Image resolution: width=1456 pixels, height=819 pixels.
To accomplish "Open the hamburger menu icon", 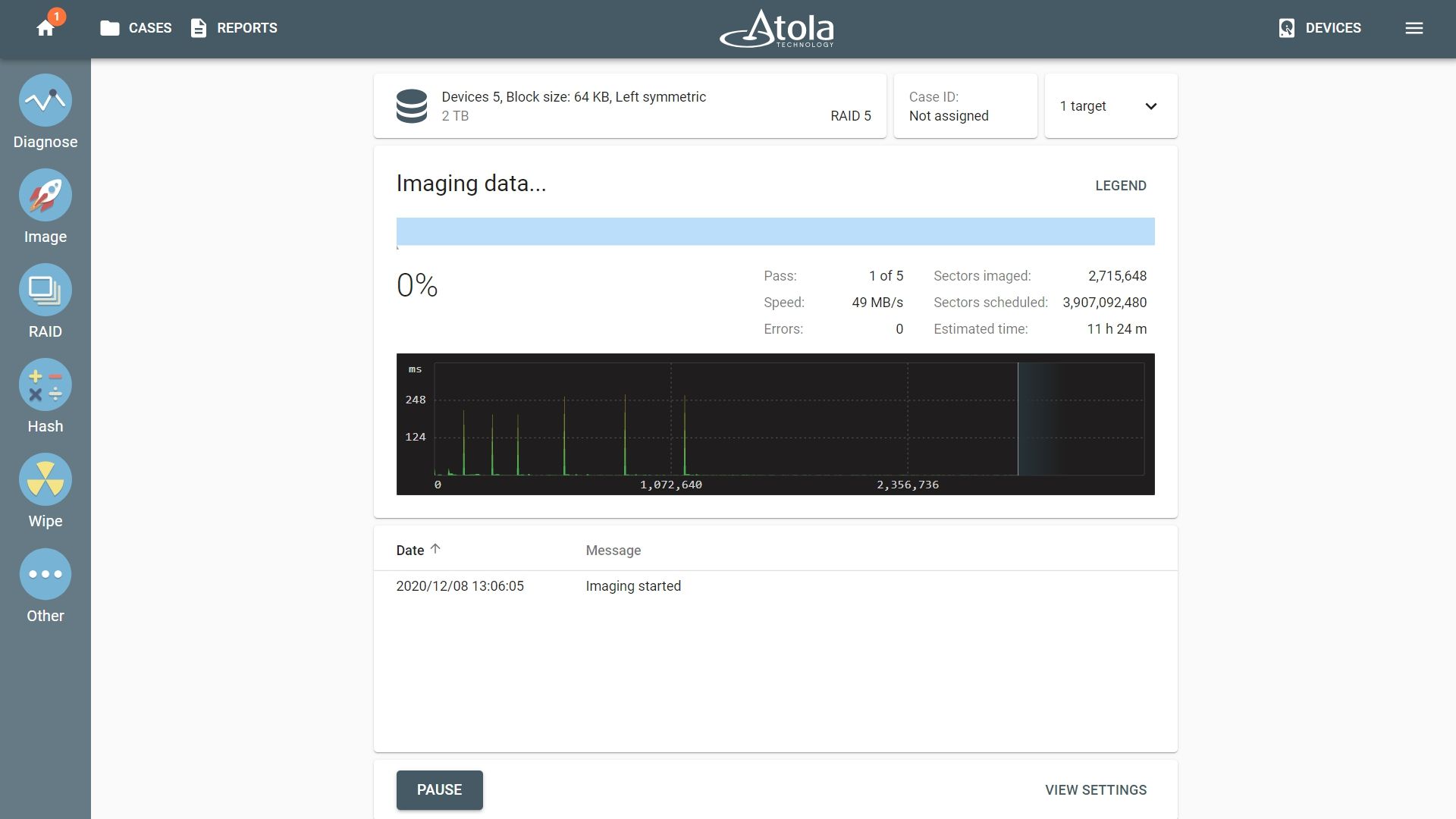I will pos(1414,28).
